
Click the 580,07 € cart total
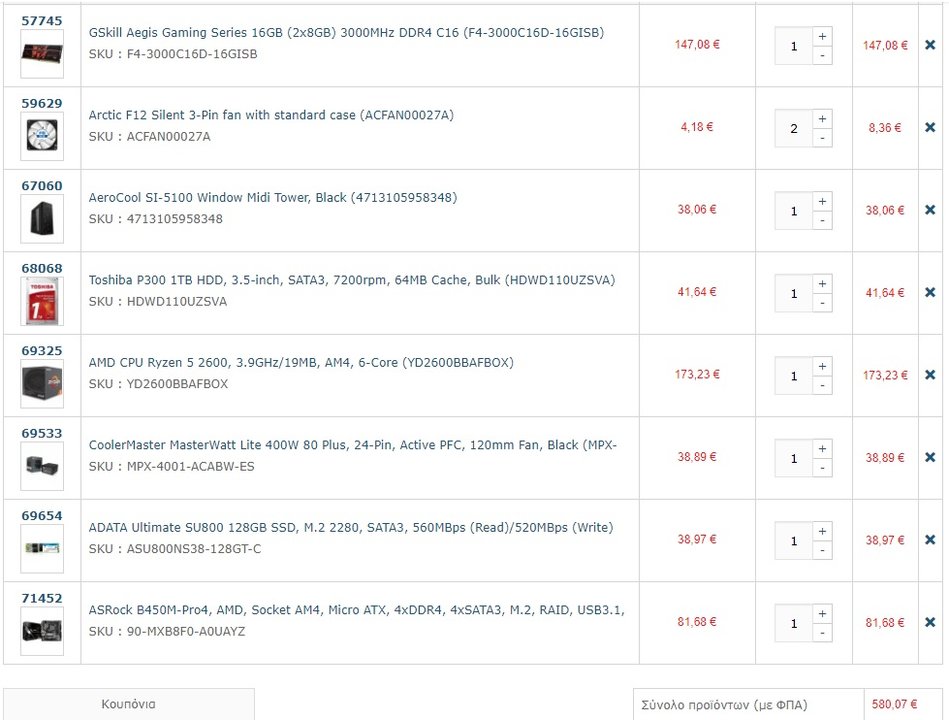click(x=894, y=704)
